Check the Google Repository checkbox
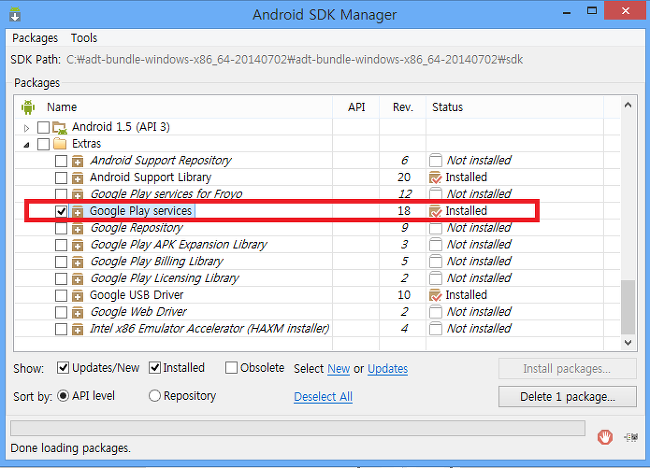Screen dimensions: 650x468 pyautogui.click(x=61, y=228)
